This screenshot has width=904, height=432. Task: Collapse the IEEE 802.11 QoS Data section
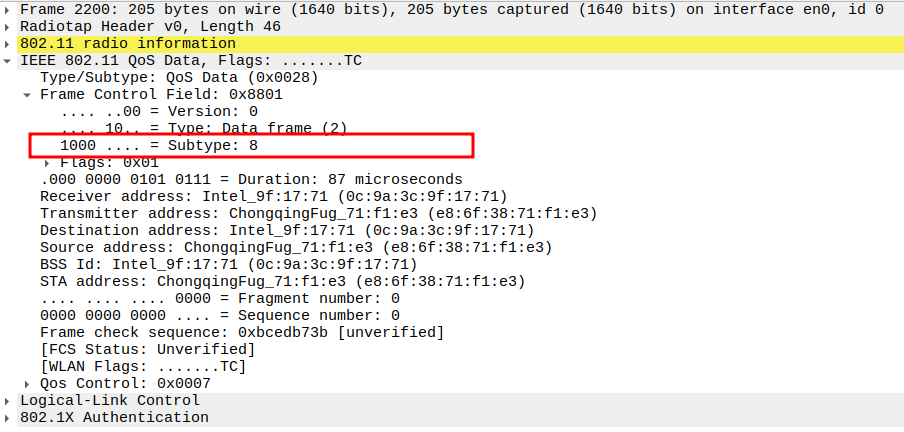point(10,61)
